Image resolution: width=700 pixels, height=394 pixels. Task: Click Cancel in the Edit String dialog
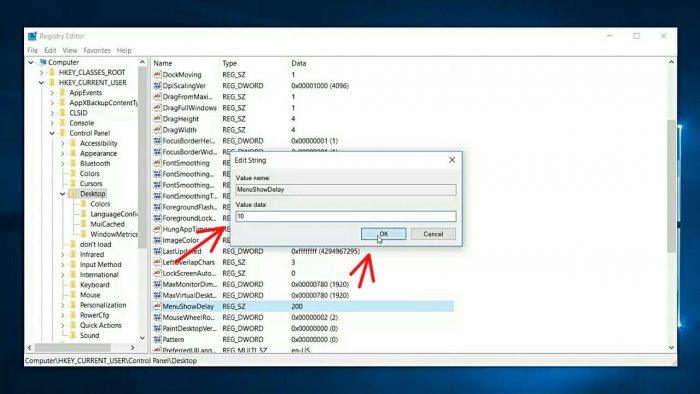pos(433,234)
